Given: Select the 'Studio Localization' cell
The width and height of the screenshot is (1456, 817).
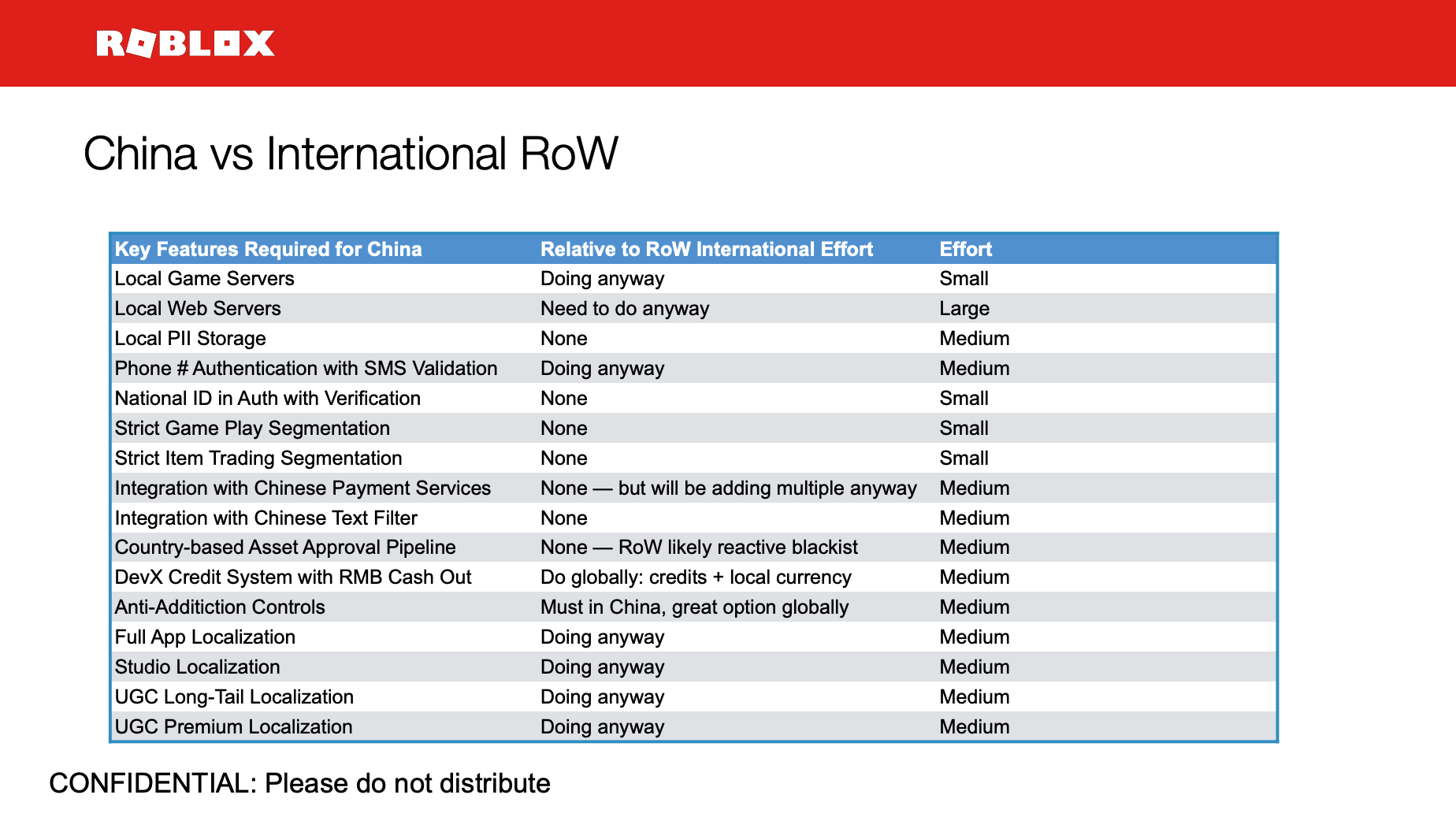Looking at the screenshot, I should coord(197,667).
